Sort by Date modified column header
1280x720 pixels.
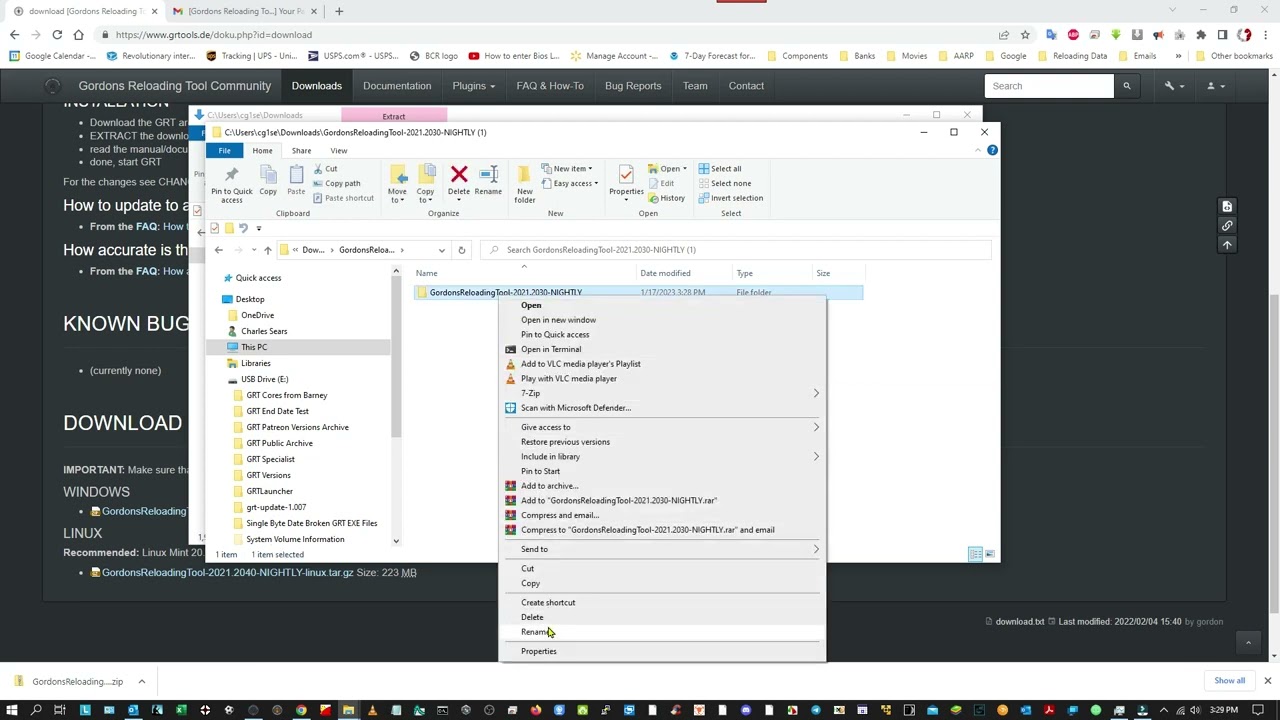665,273
